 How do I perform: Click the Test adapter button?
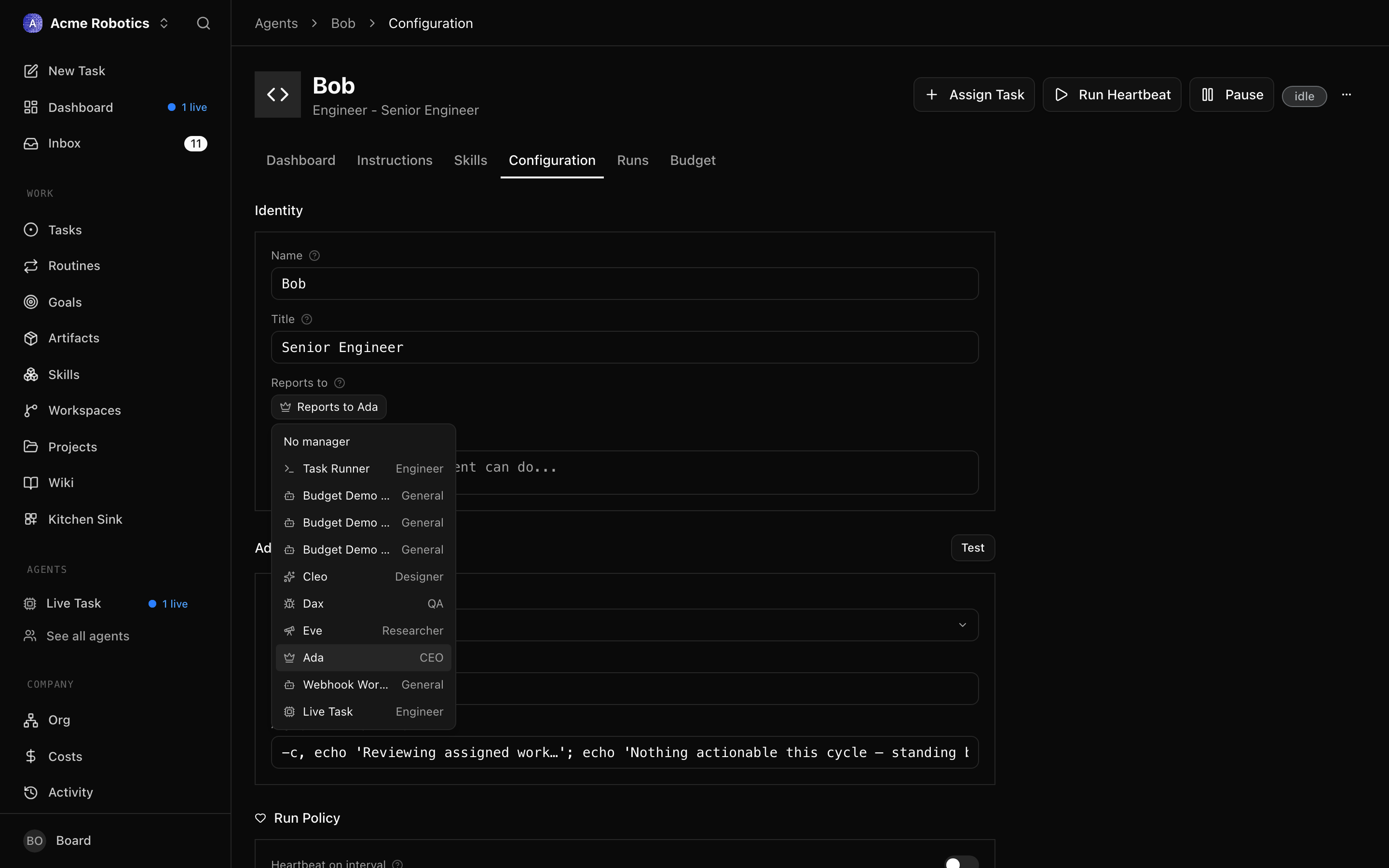[973, 548]
